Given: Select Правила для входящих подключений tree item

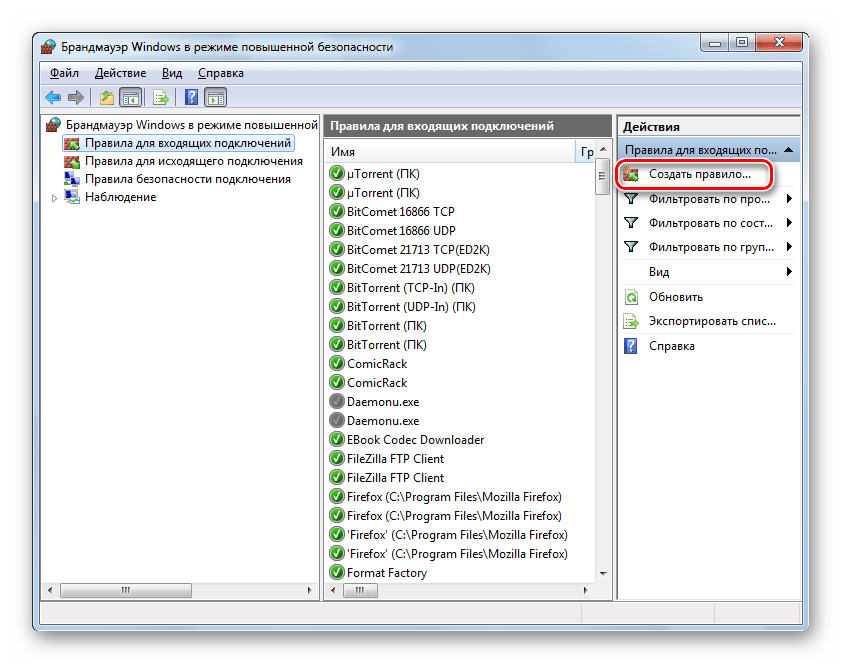Looking at the screenshot, I should [188, 143].
